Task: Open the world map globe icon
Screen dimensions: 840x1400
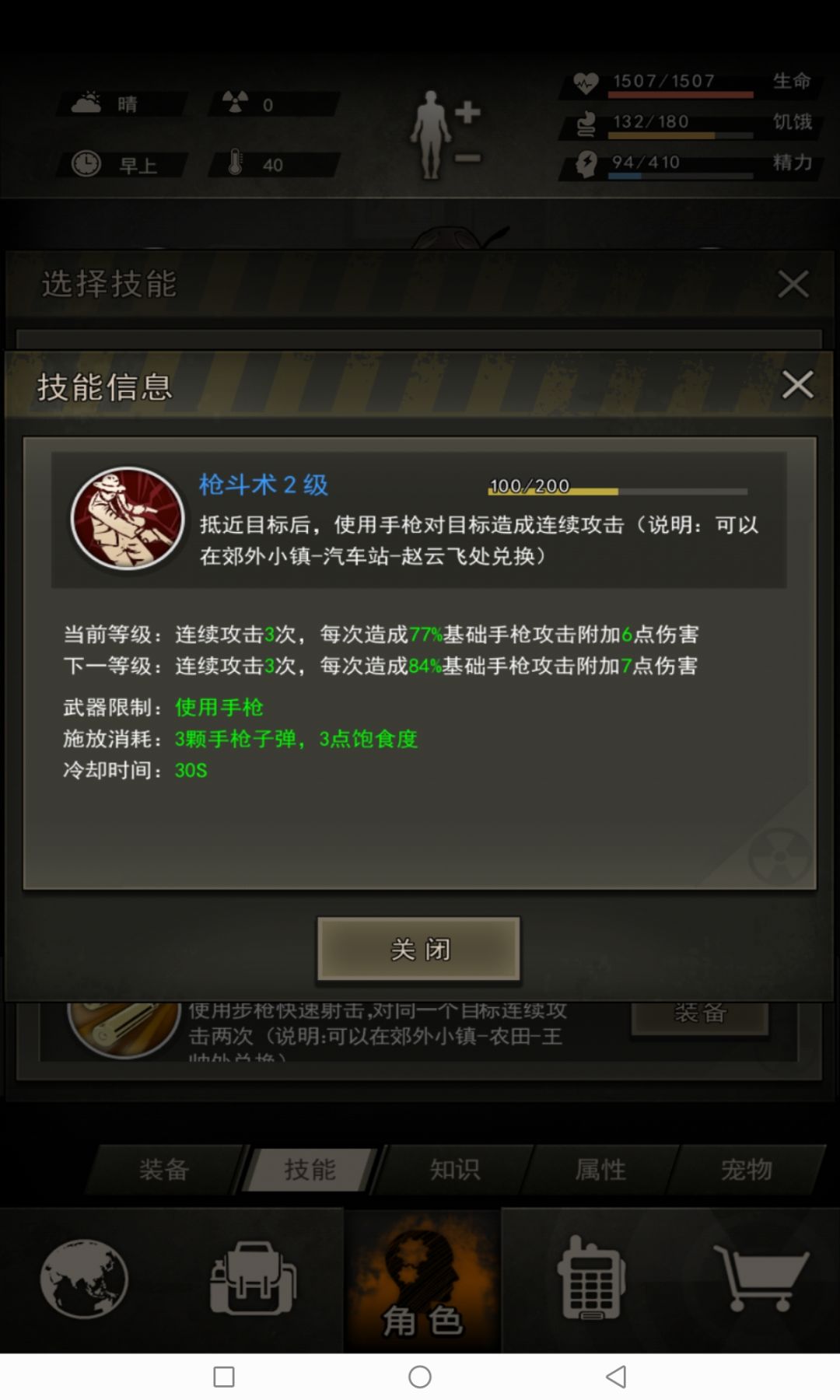Action: 84,1279
